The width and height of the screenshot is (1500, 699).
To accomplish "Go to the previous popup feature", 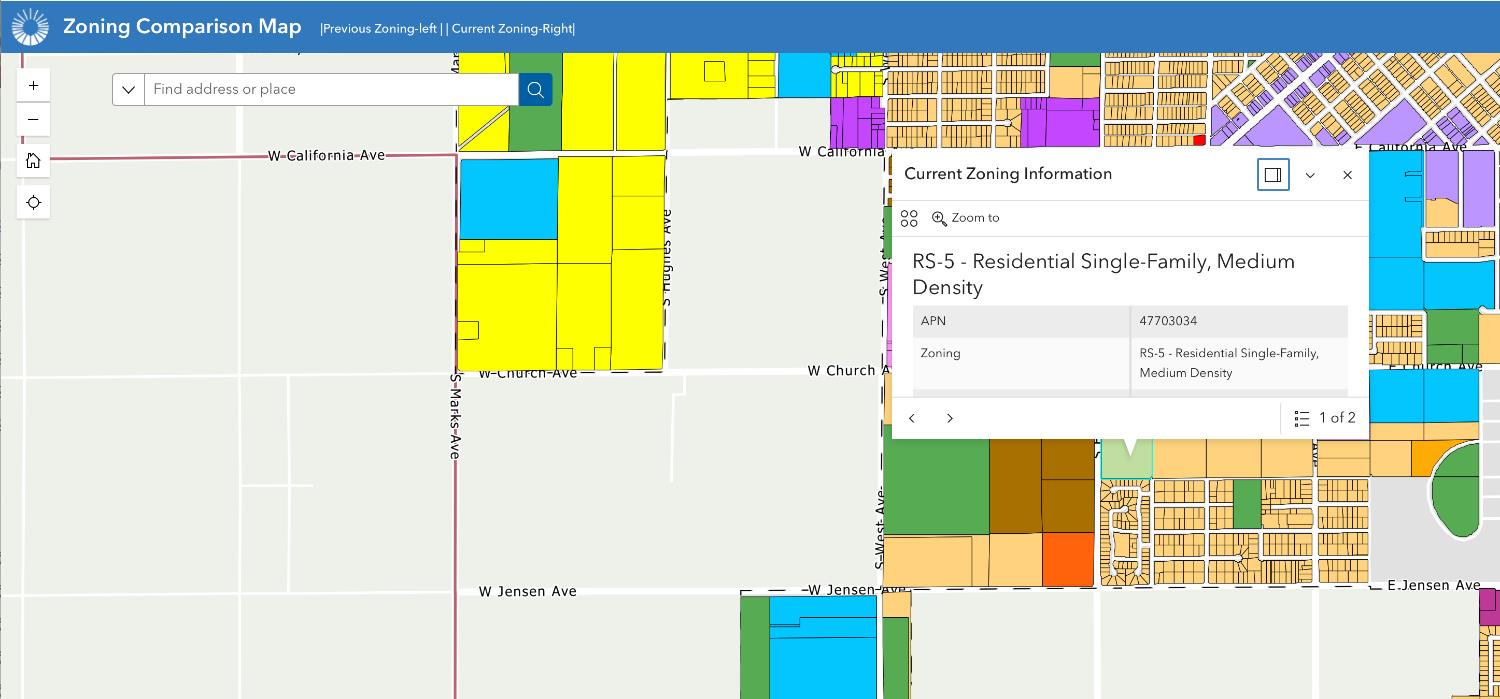I will tap(911, 418).
